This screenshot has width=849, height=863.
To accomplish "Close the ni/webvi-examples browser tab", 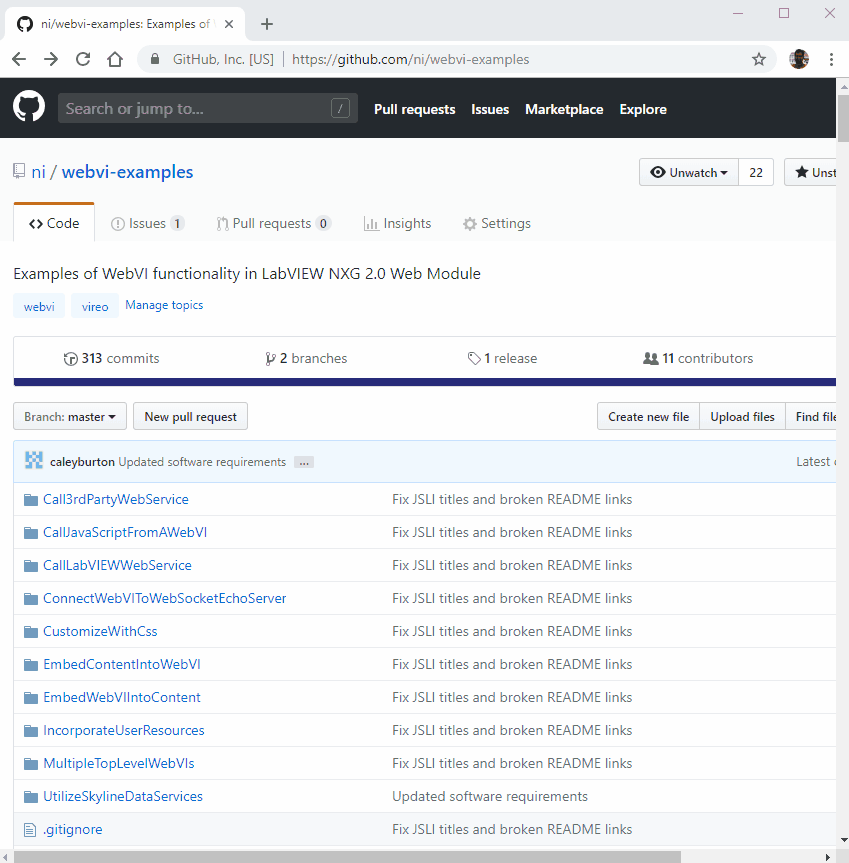I will [x=229, y=24].
